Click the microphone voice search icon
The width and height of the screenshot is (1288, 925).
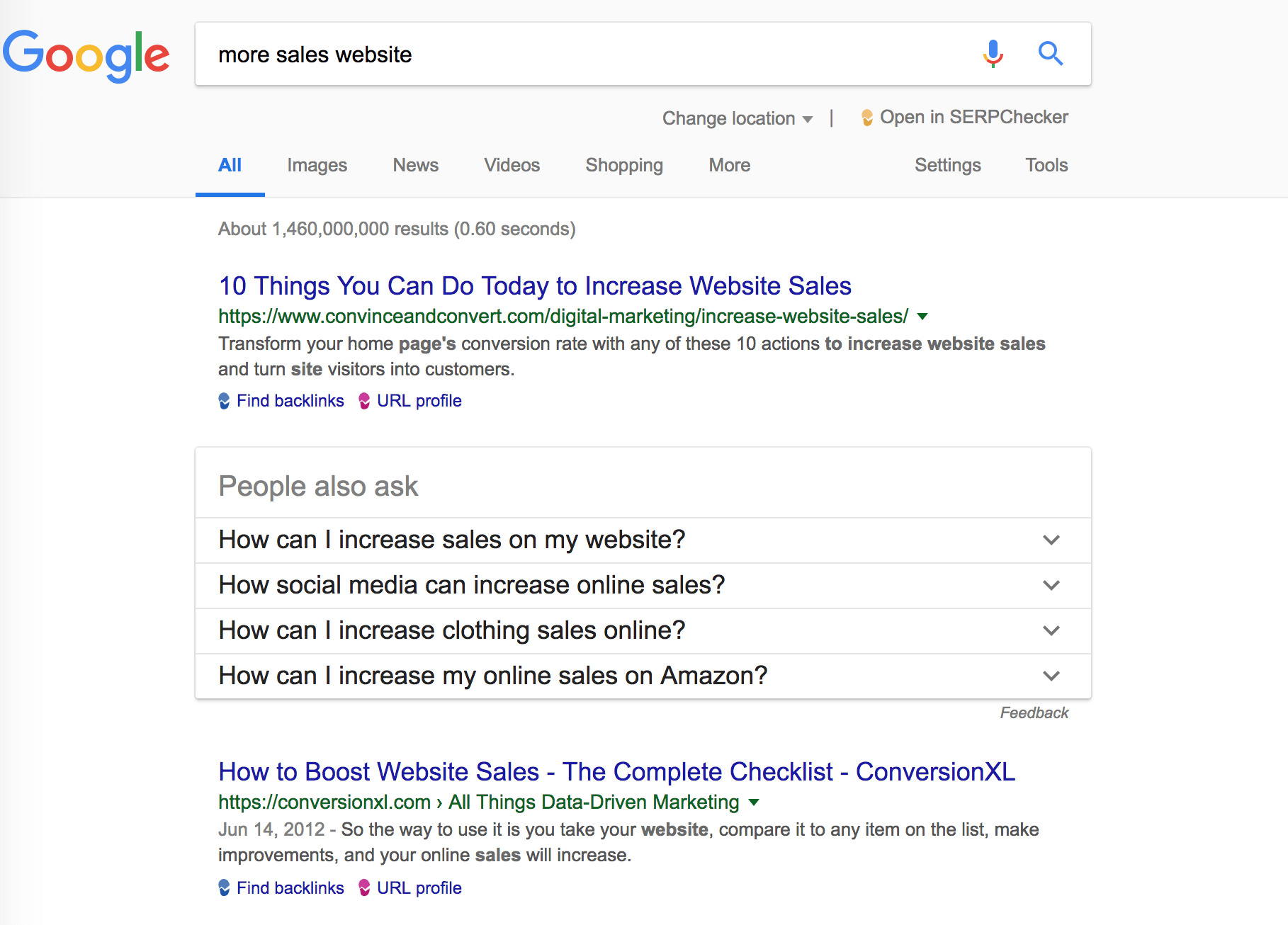point(993,54)
